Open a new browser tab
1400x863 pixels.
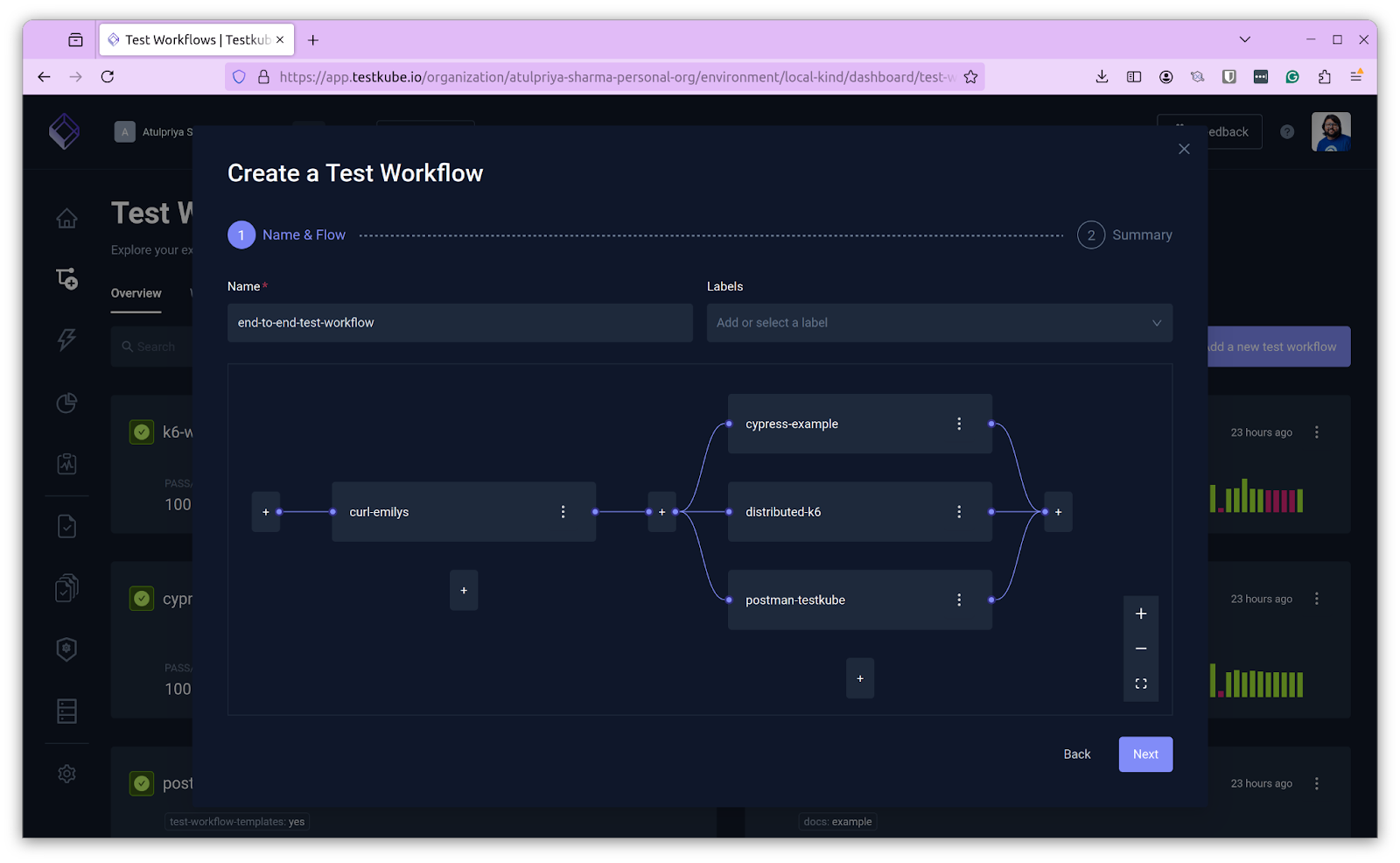313,40
